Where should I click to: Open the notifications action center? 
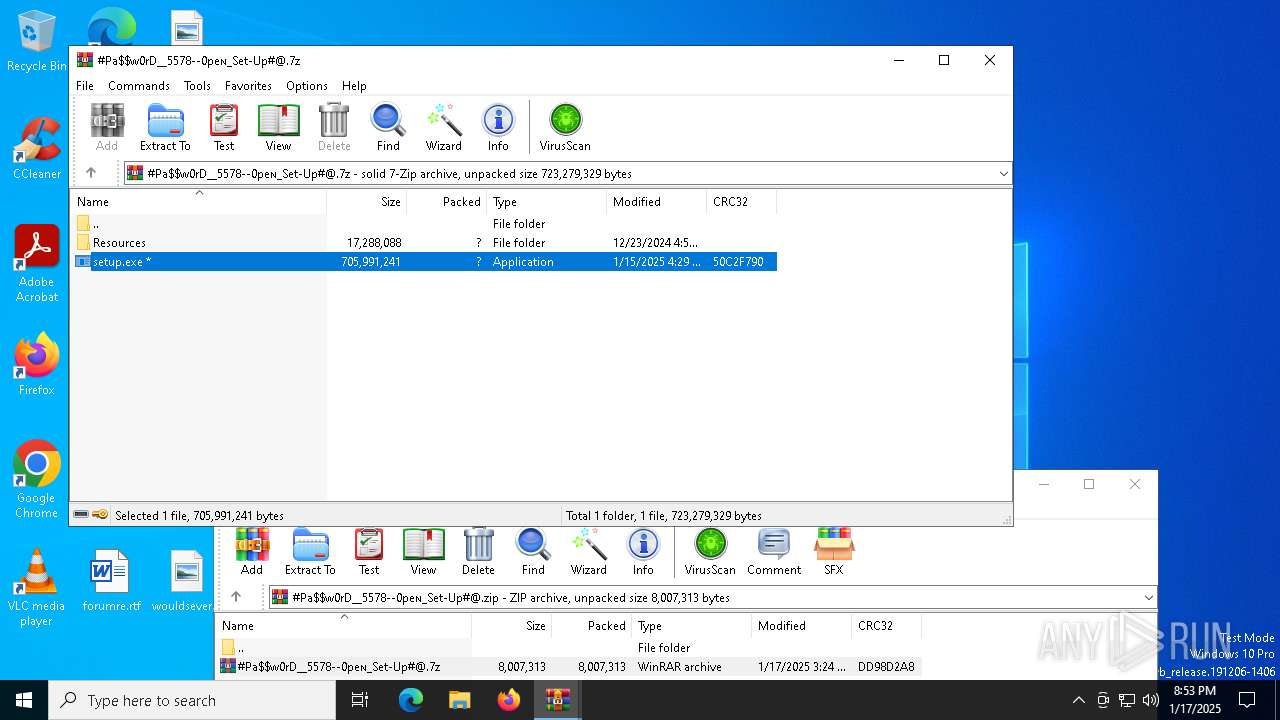pos(1248,700)
